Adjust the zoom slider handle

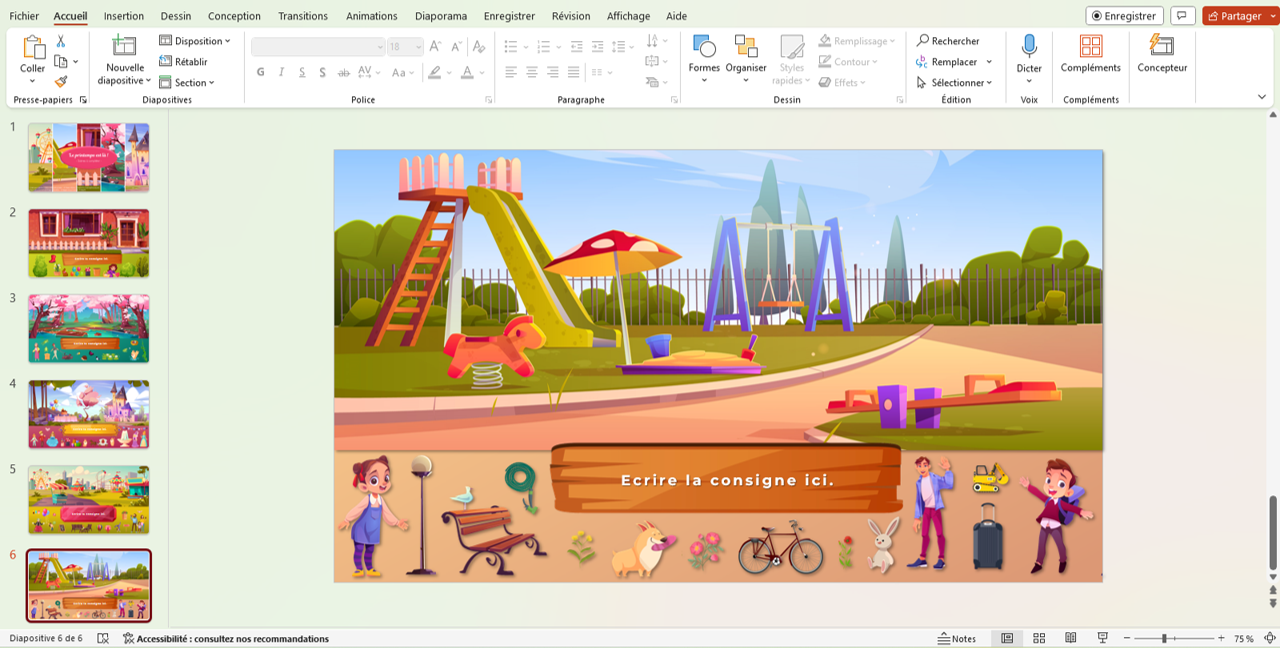click(1164, 638)
